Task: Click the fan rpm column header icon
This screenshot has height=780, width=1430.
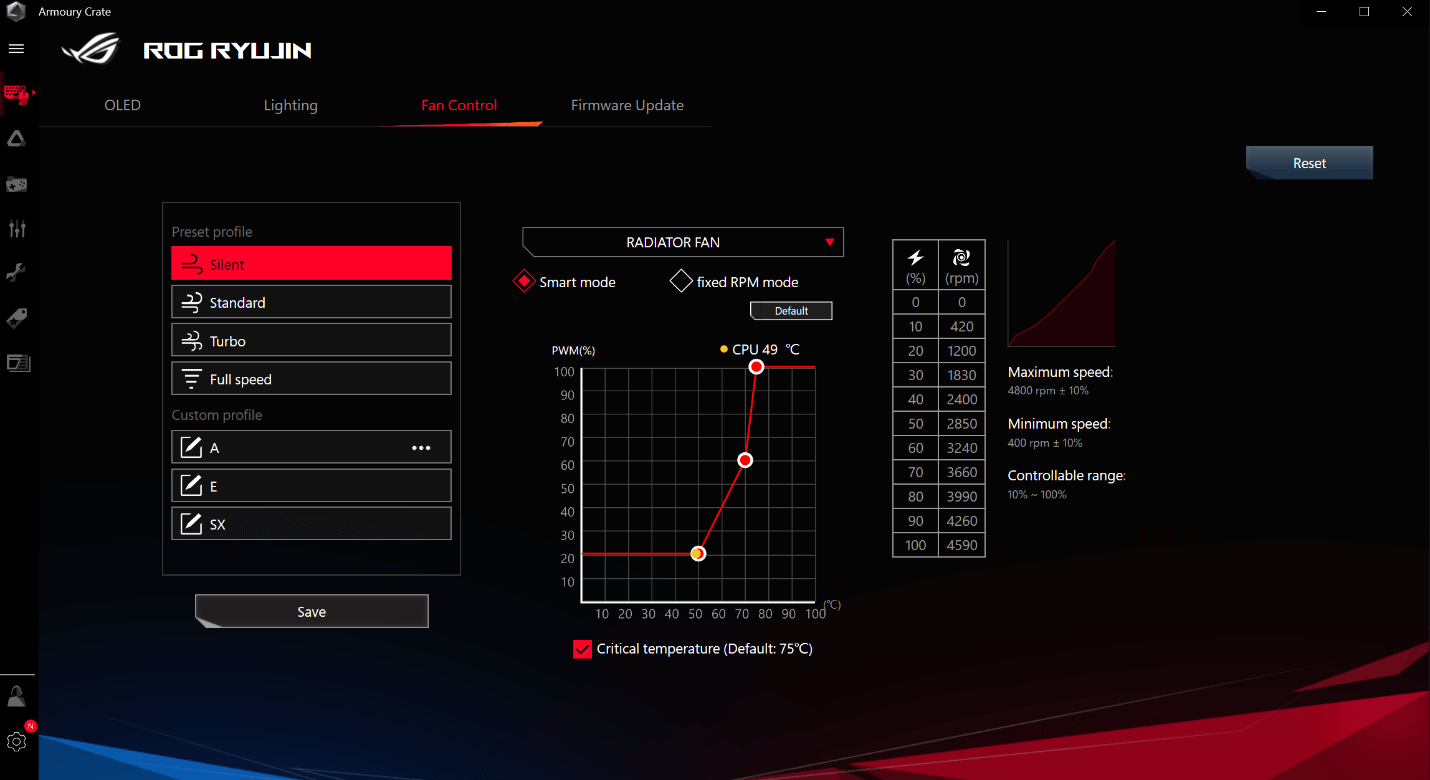Action: coord(962,258)
